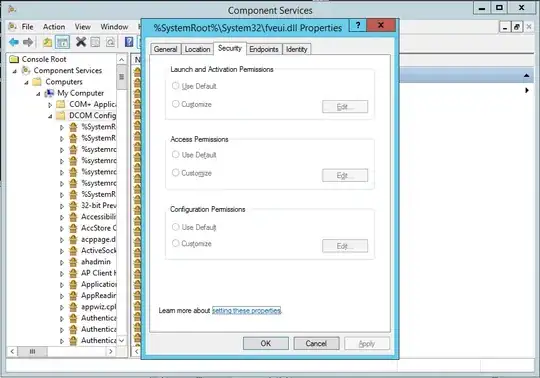This screenshot has width=540, height=378.
Task: Select Use Default under Access Permissions
Action: pos(175,154)
